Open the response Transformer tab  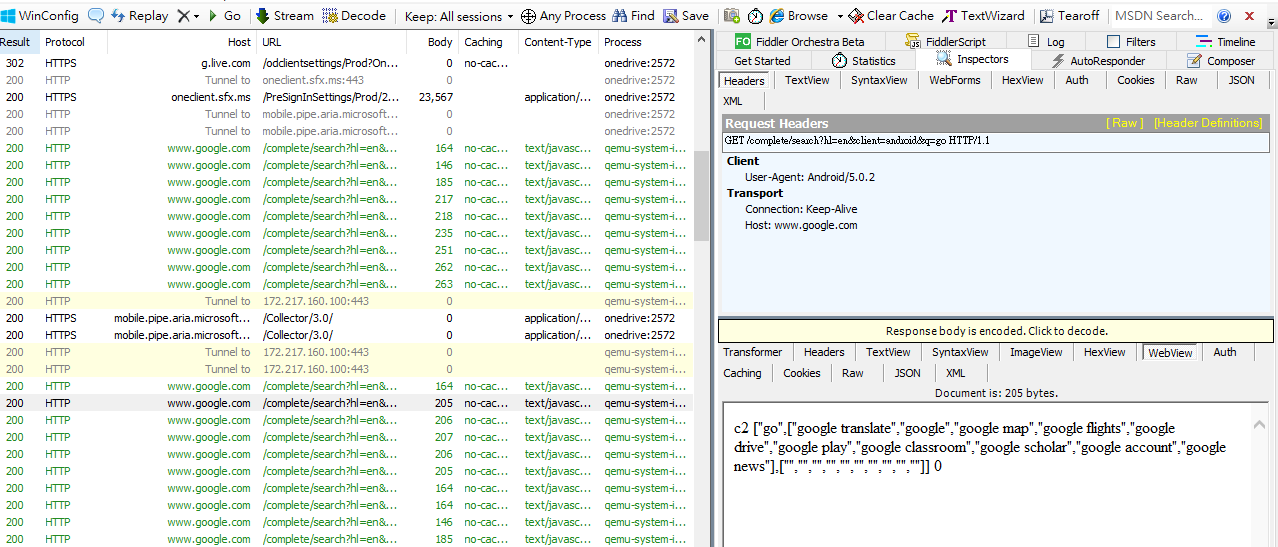coord(753,352)
